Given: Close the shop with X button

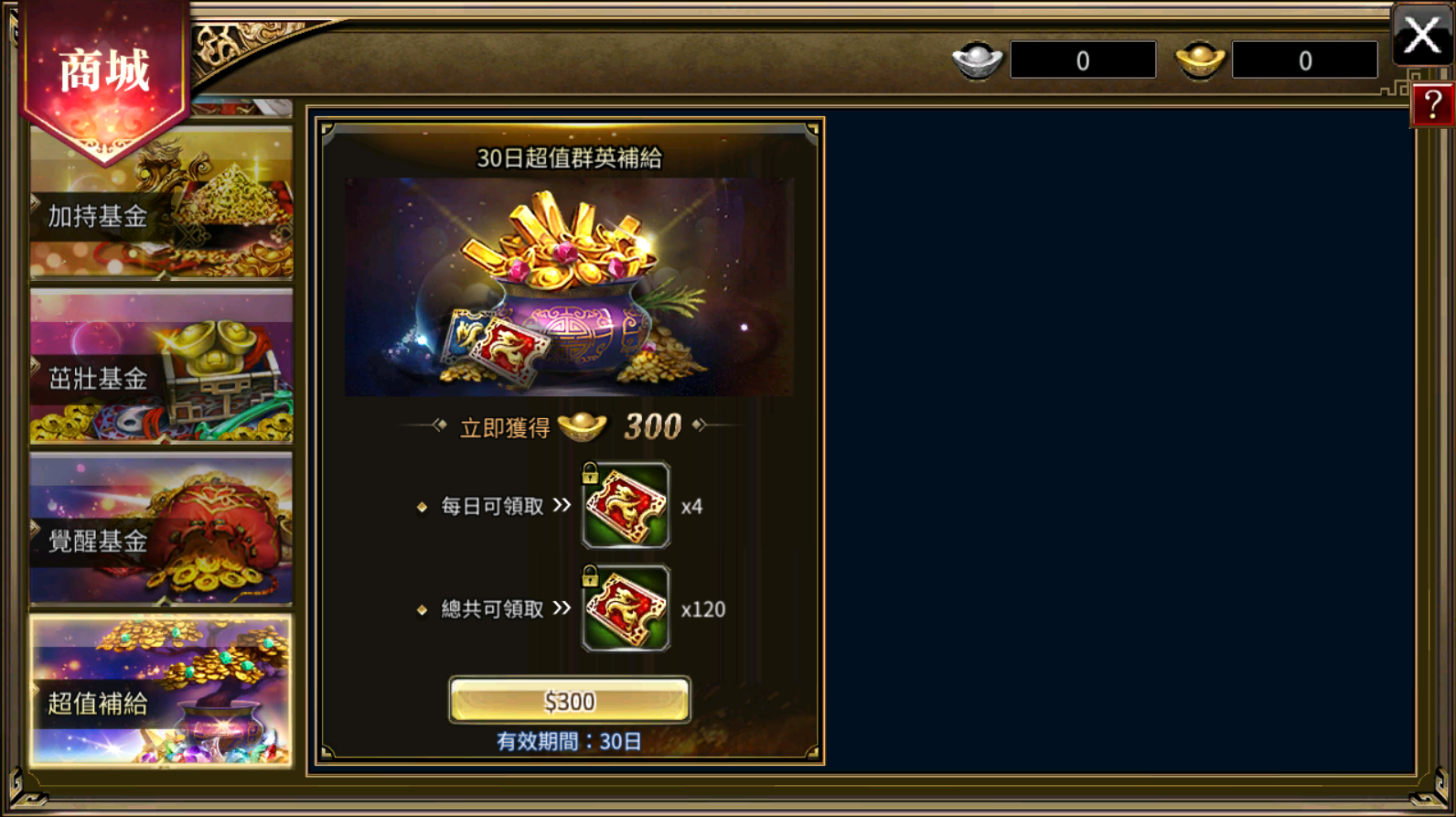Looking at the screenshot, I should (1422, 36).
